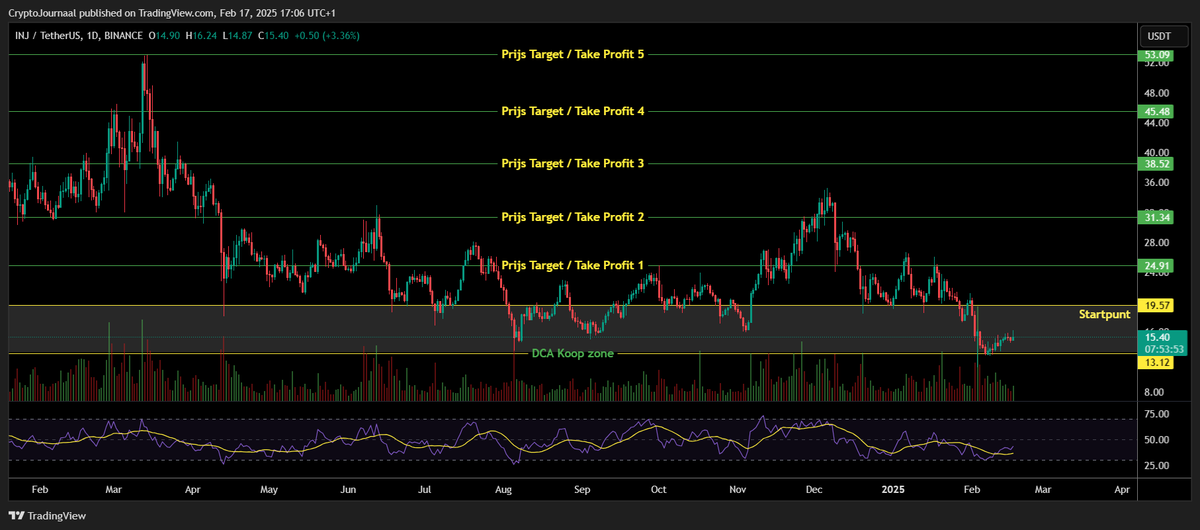Click the low value L14.87
Viewport: 1200px width, 530px height.
pyautogui.click(x=239, y=35)
